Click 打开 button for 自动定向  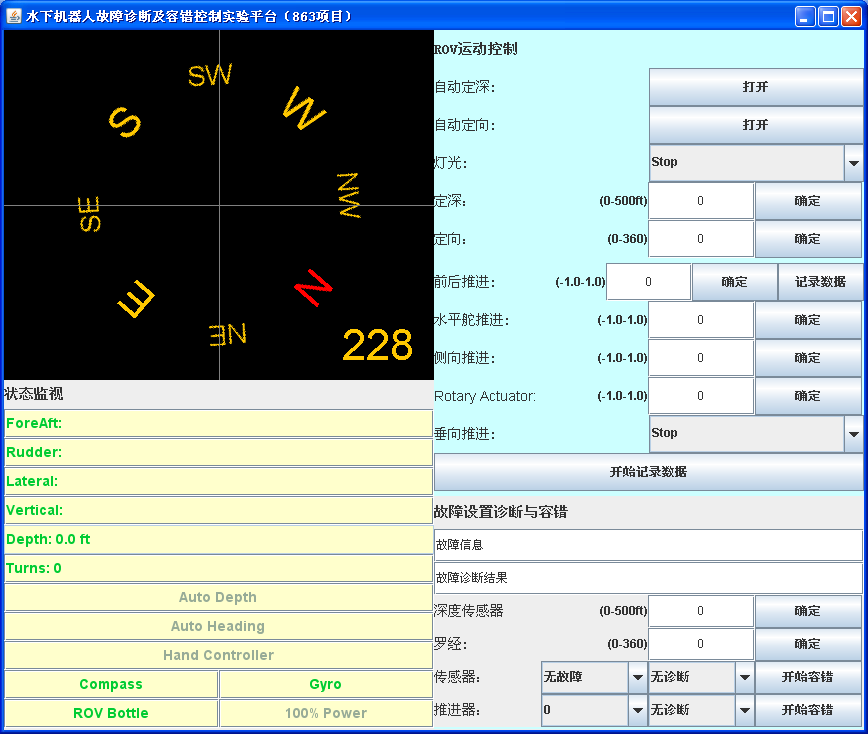(x=756, y=125)
